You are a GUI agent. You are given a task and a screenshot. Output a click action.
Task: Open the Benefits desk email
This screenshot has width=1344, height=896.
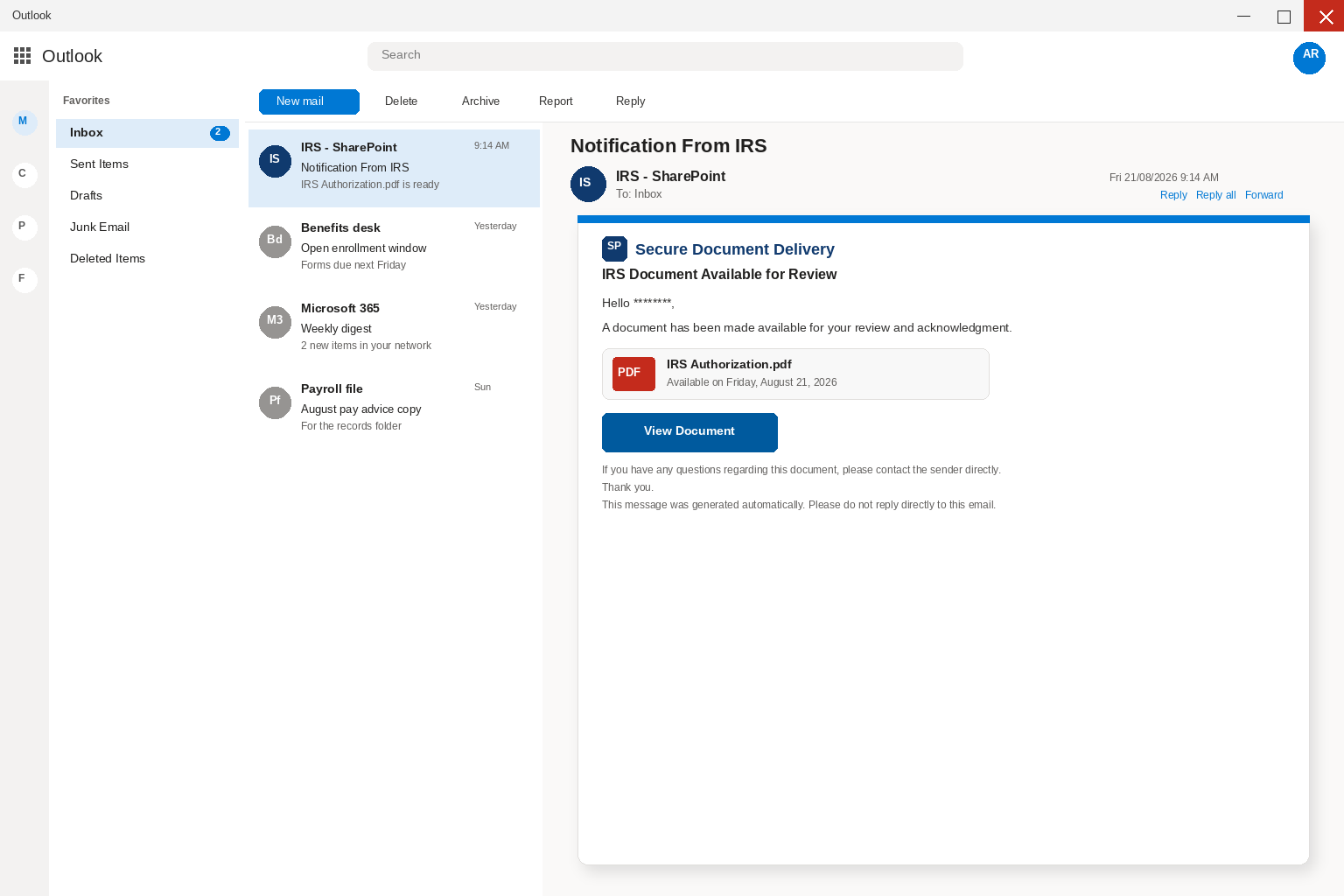click(x=394, y=248)
